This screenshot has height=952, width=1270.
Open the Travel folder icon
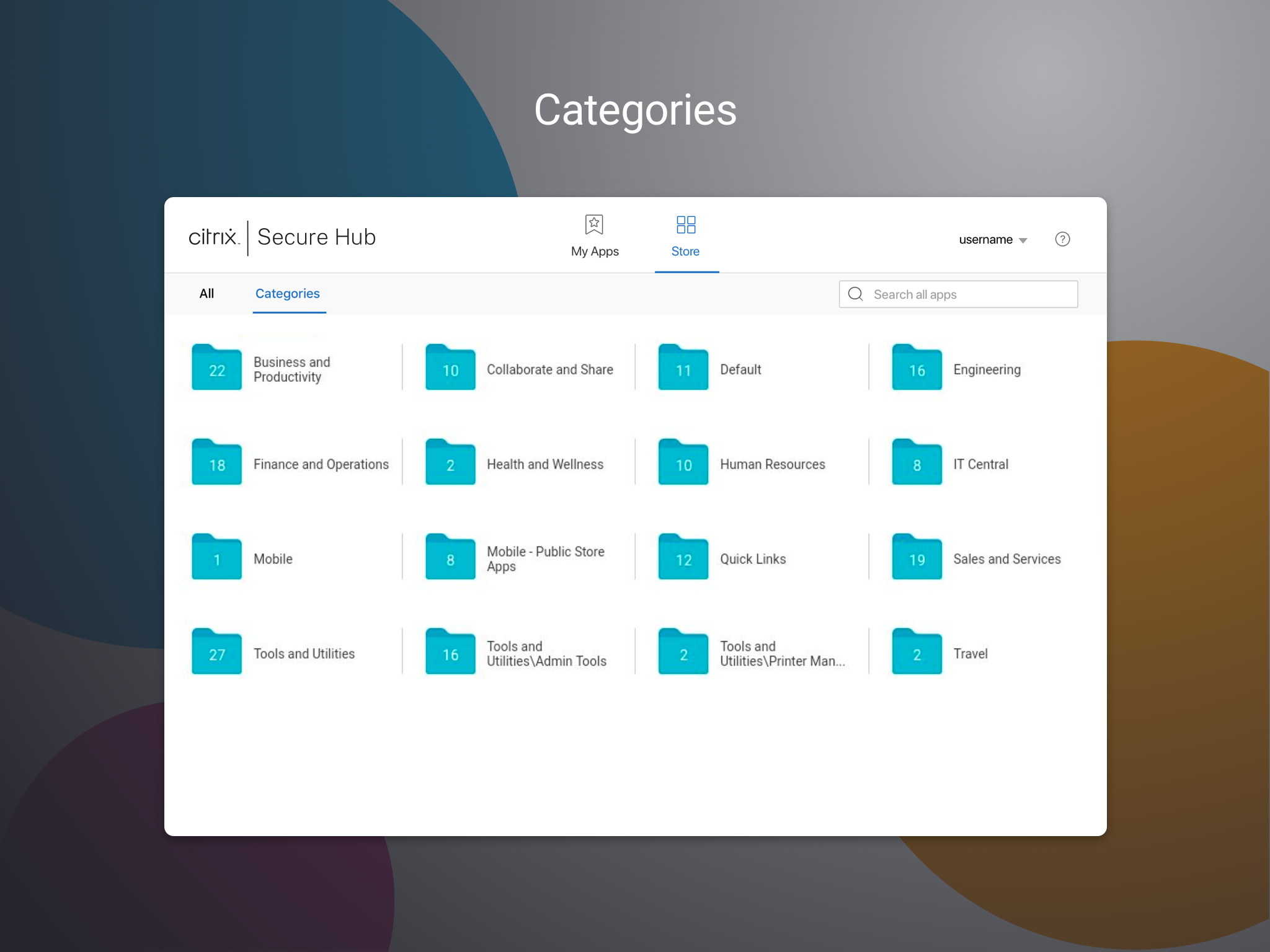click(x=917, y=651)
